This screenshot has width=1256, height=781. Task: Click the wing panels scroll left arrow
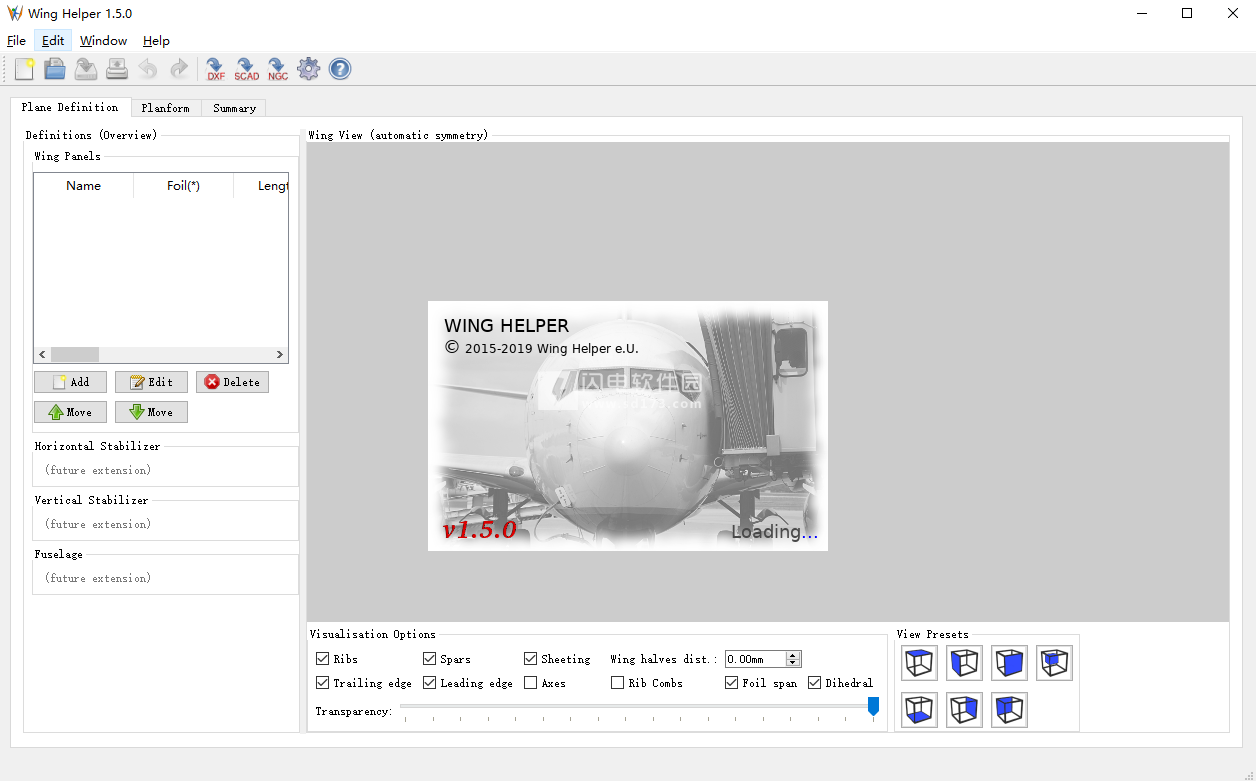pos(42,355)
